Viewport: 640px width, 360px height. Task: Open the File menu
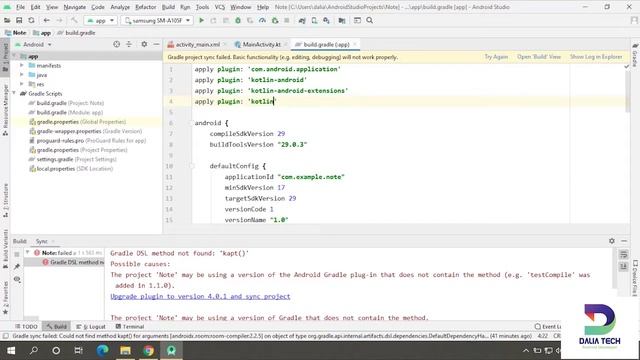point(20,7)
